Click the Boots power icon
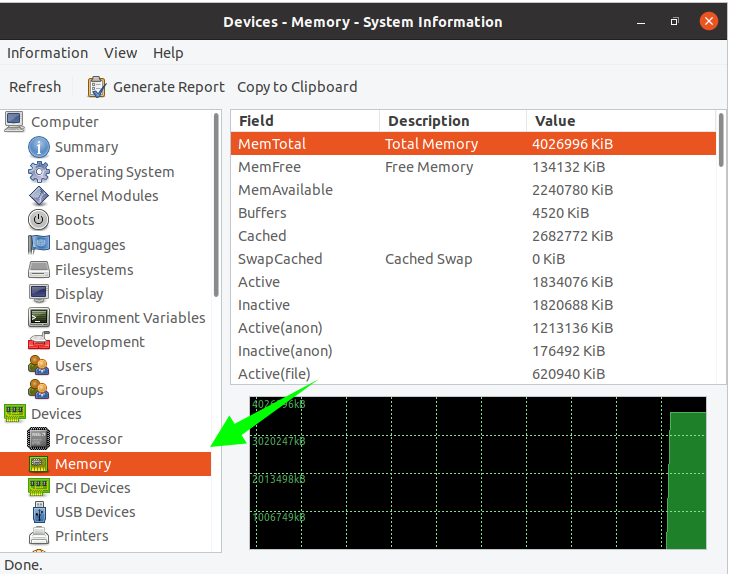730x574 pixels. tap(39, 220)
